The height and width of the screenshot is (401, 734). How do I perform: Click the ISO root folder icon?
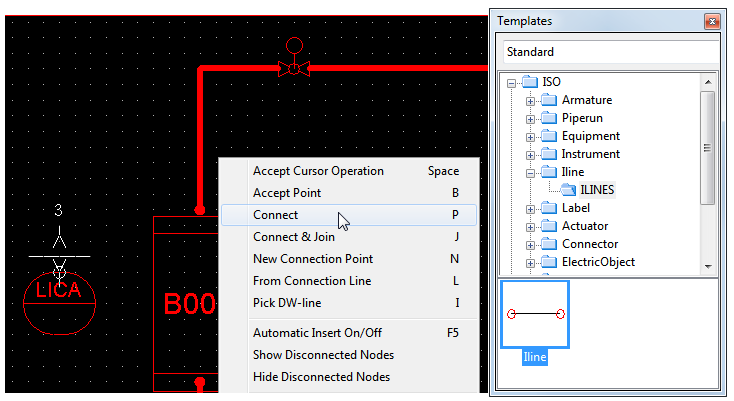point(530,82)
